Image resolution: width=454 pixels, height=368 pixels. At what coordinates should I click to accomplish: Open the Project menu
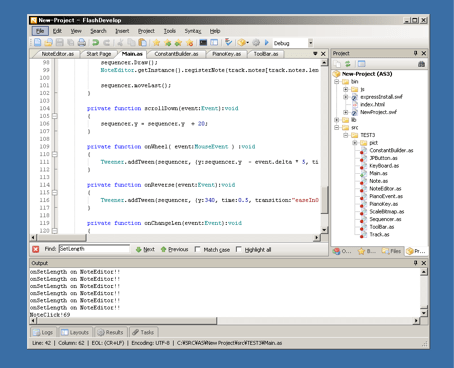pyautogui.click(x=146, y=31)
